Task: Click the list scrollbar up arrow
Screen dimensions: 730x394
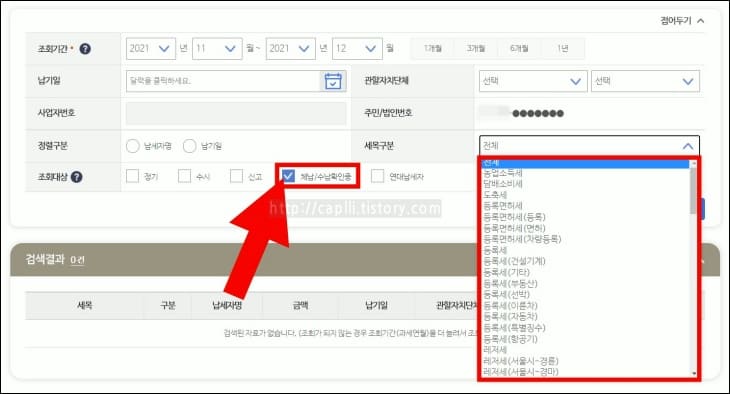Action: [693, 163]
